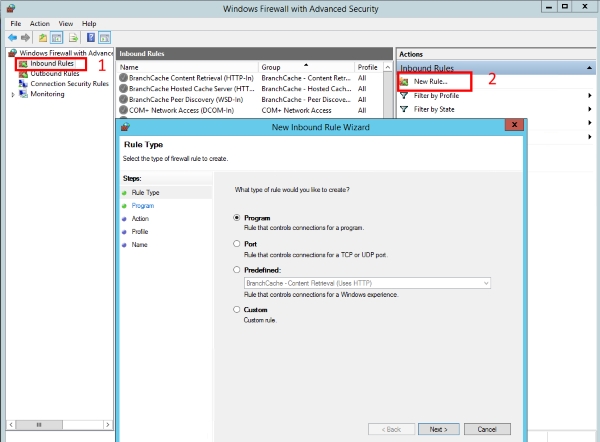Select Connection Security Rules in tree
Image resolution: width=600 pixels, height=442 pixels.
pos(68,84)
